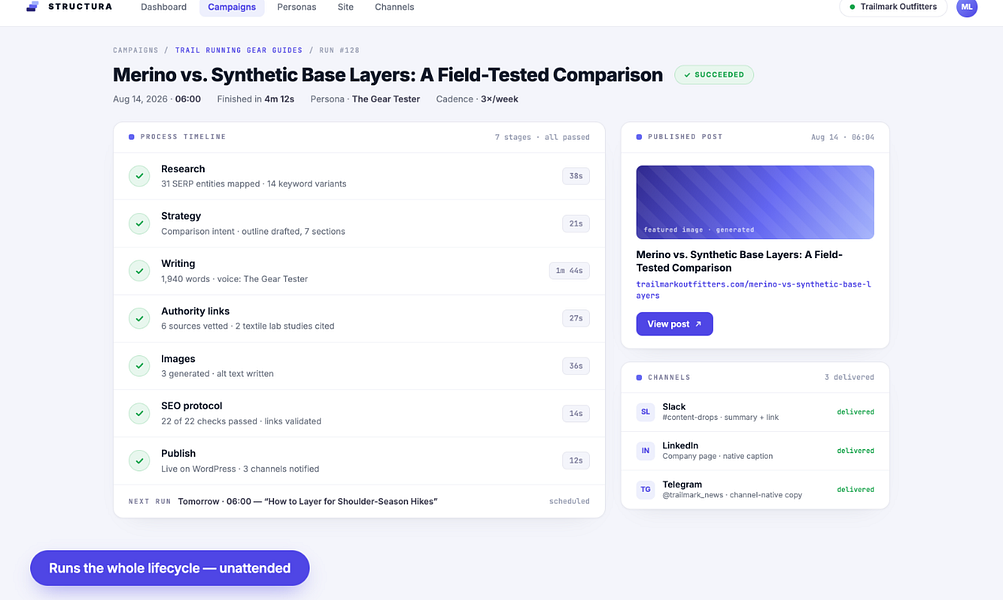Click the Writing 1m 44s duration badge
This screenshot has height=600, width=1003.
pyautogui.click(x=569, y=271)
